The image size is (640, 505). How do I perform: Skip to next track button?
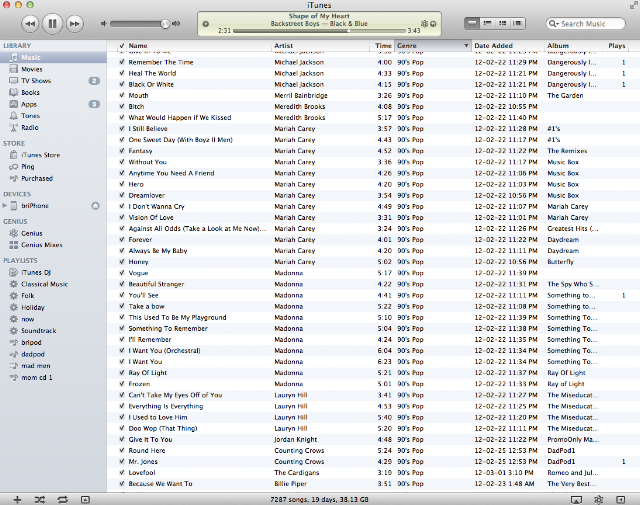coord(74,24)
